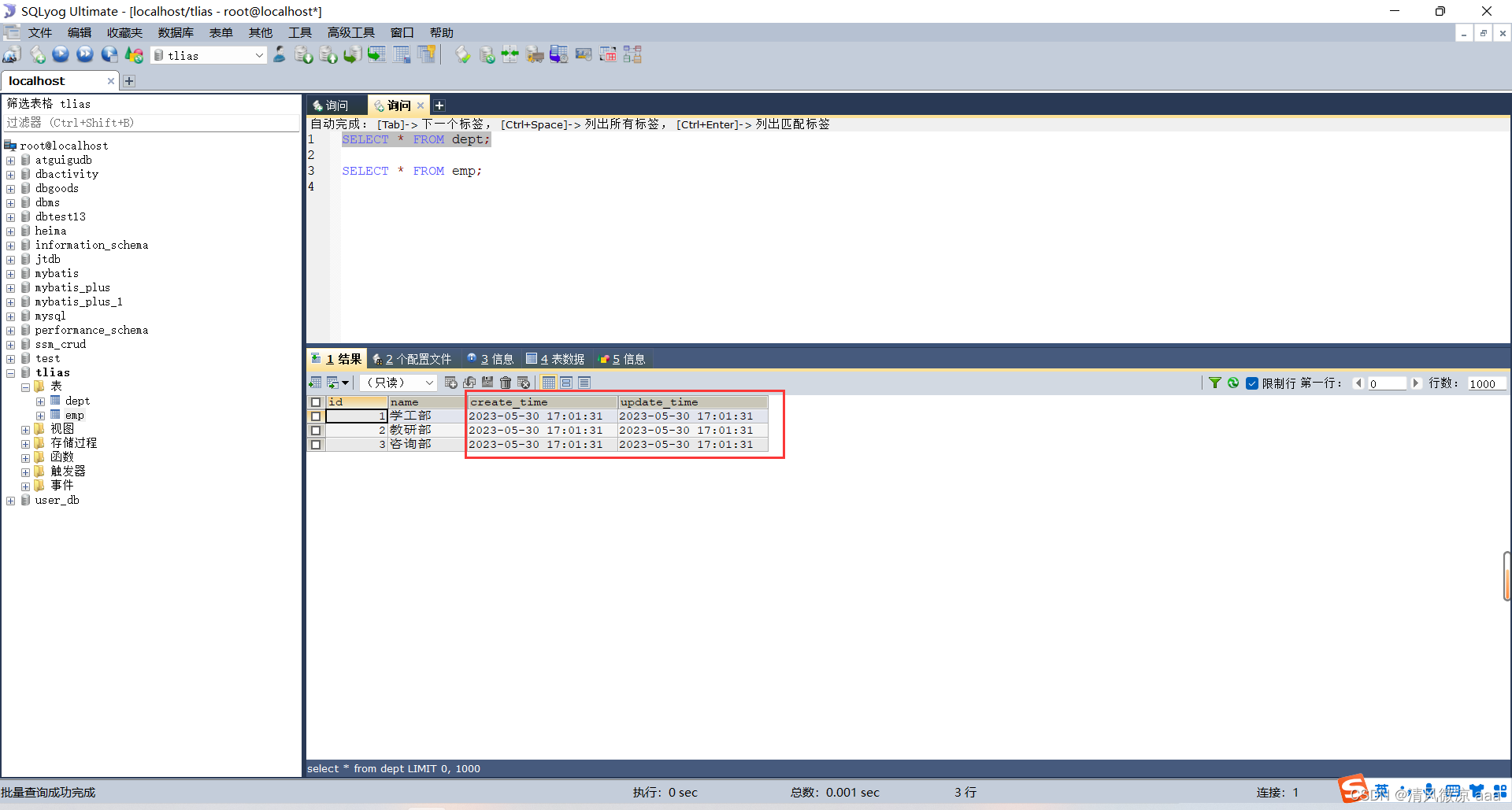
Task: Click the database export down-arrow icon
Action: coord(303,55)
